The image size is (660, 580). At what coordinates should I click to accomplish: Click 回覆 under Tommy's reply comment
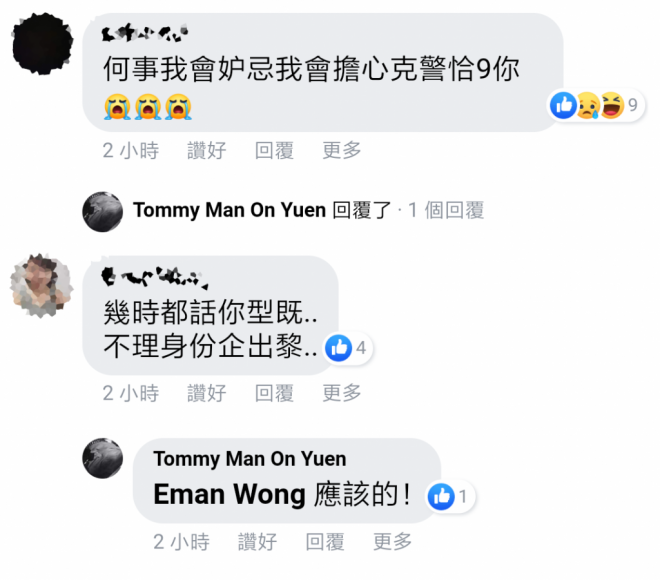(x=325, y=542)
